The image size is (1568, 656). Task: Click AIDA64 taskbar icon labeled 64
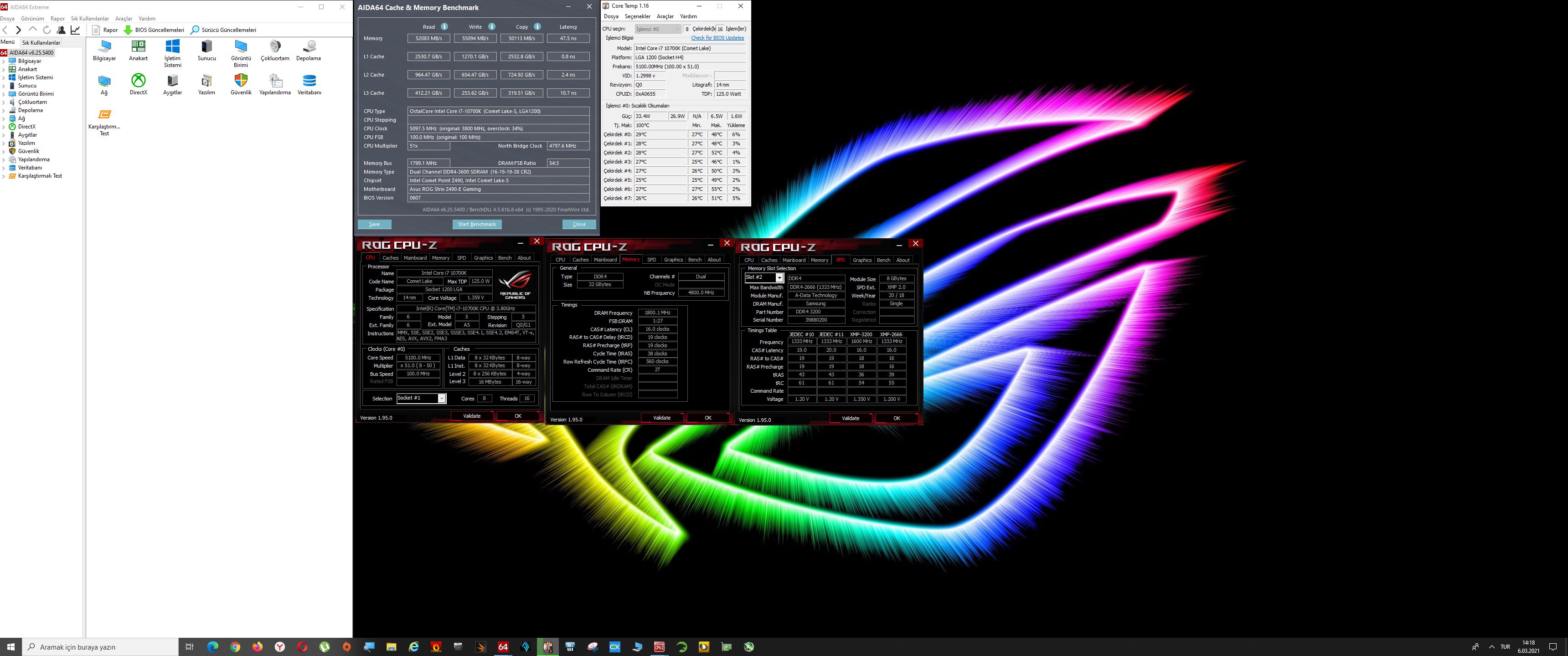[503, 647]
